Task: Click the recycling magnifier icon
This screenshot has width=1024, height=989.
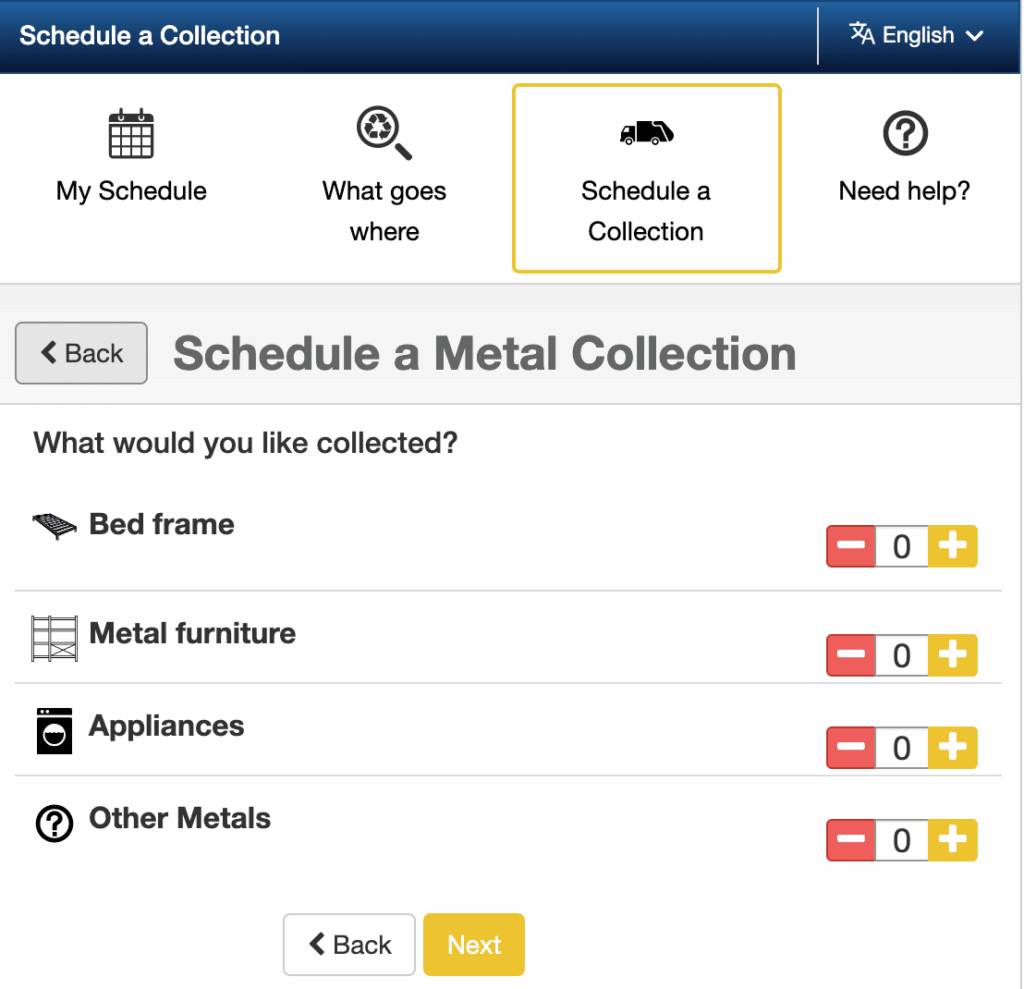Action: point(384,134)
